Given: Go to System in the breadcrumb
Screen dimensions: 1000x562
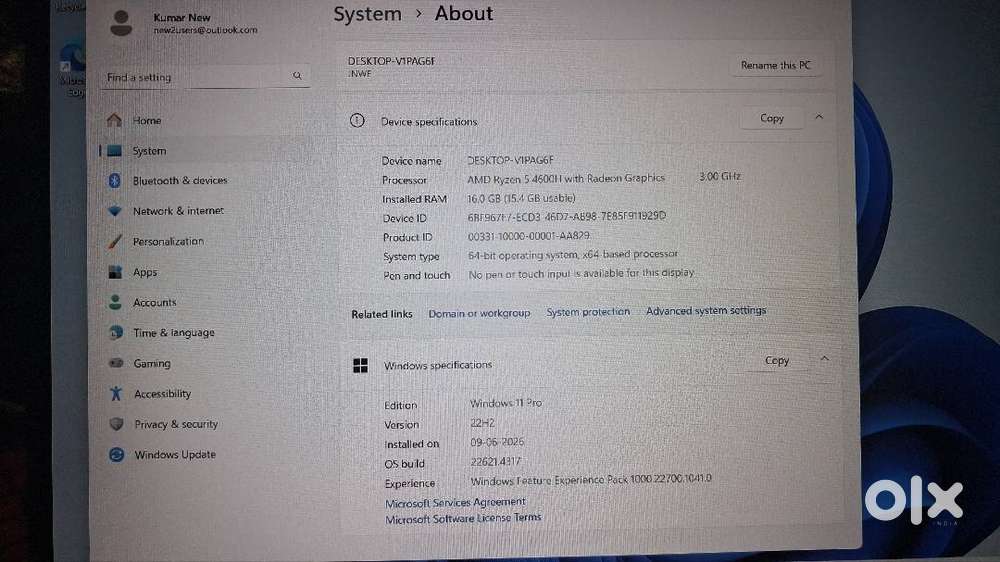Looking at the screenshot, I should click(x=367, y=14).
